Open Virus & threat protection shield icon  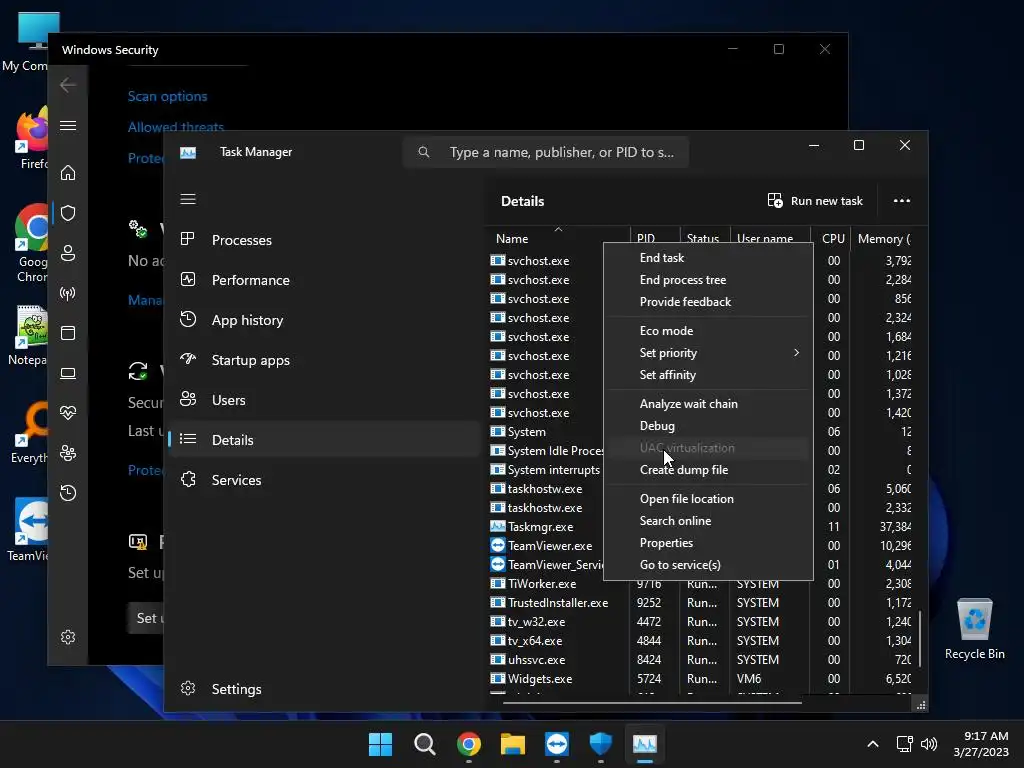[68, 213]
